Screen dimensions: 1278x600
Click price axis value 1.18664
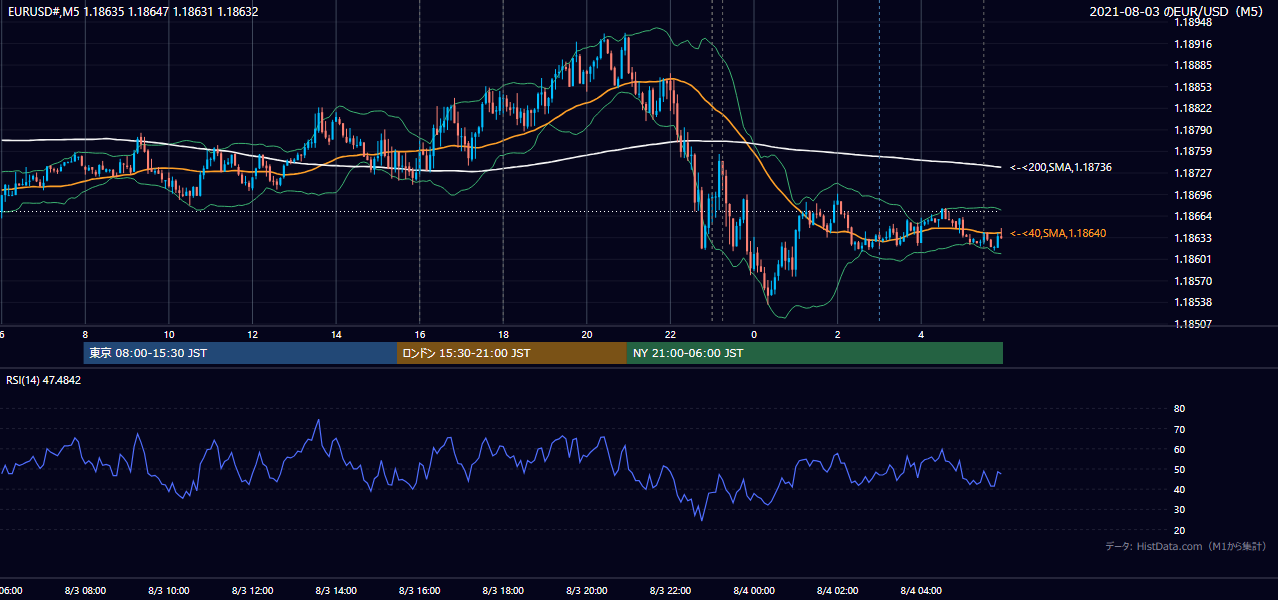1193,216
